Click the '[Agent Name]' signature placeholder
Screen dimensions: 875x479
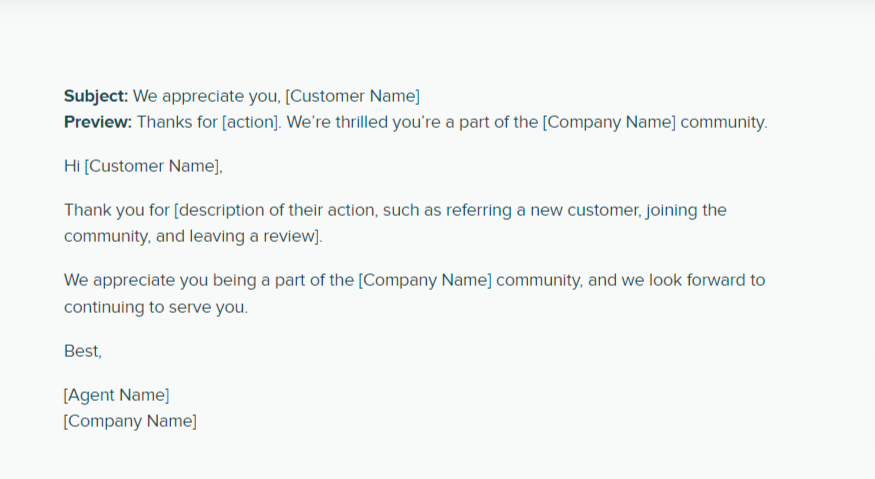(x=116, y=395)
